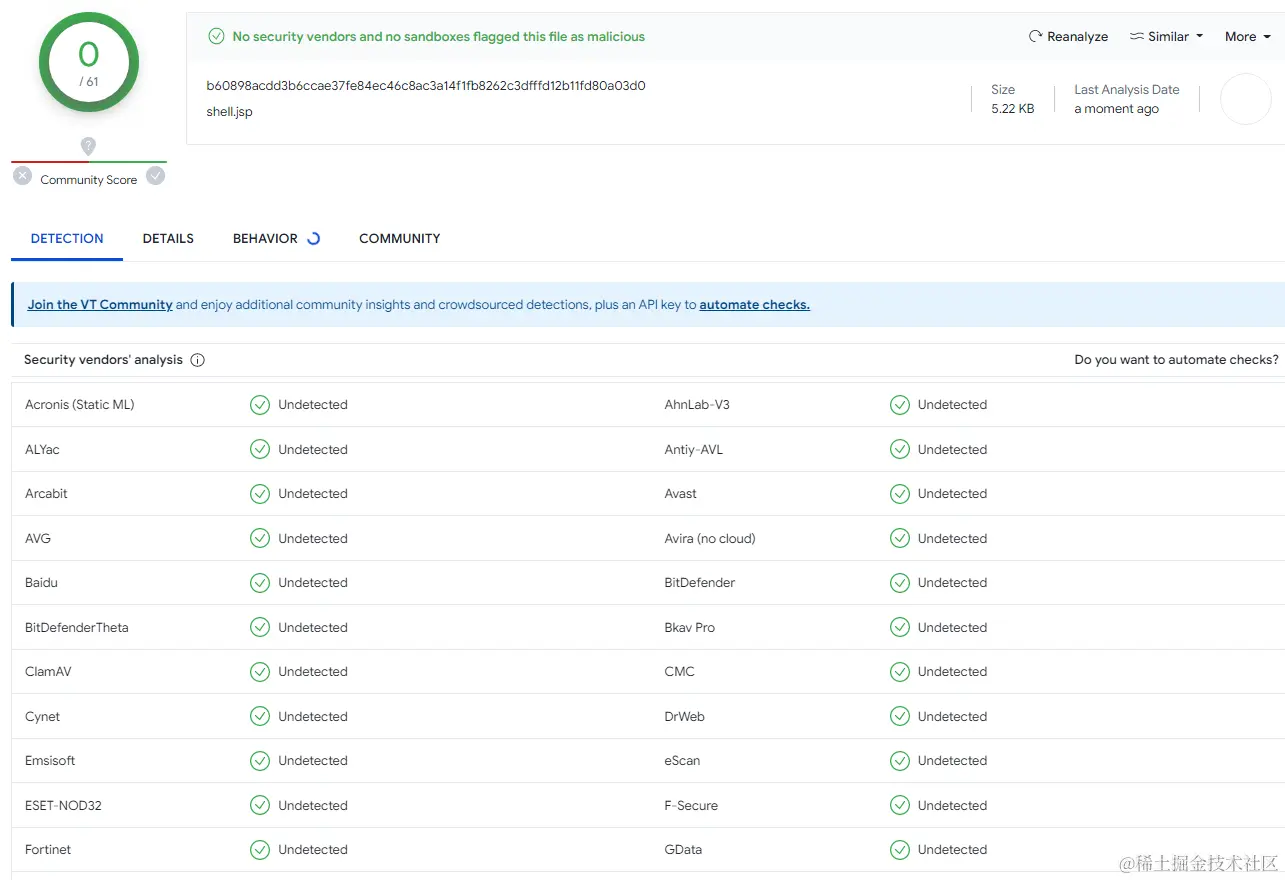Click the Reanalyze button
The image size is (1285, 880).
pyautogui.click(x=1068, y=36)
